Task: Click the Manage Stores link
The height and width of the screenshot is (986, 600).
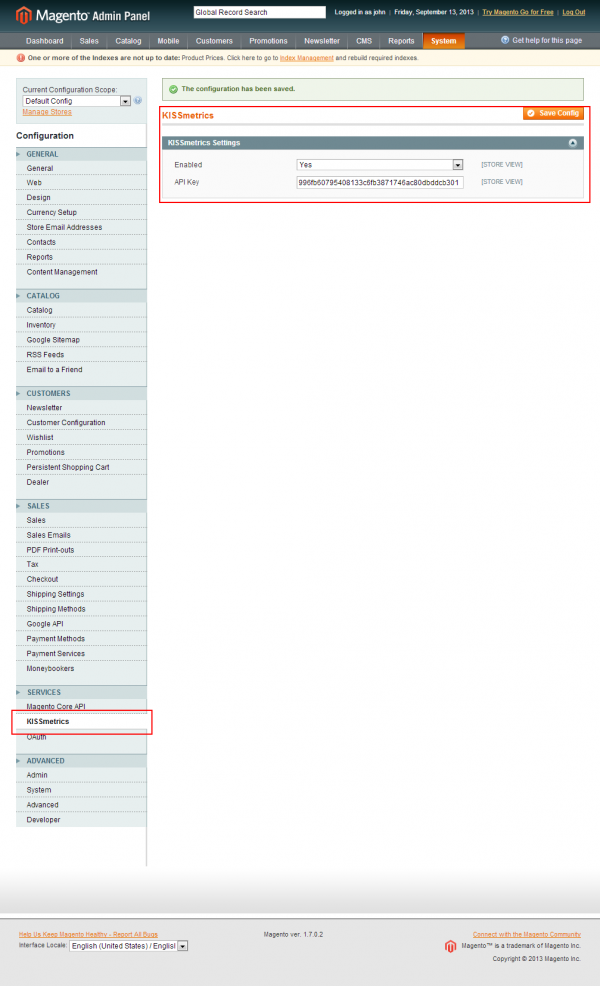Action: point(47,112)
